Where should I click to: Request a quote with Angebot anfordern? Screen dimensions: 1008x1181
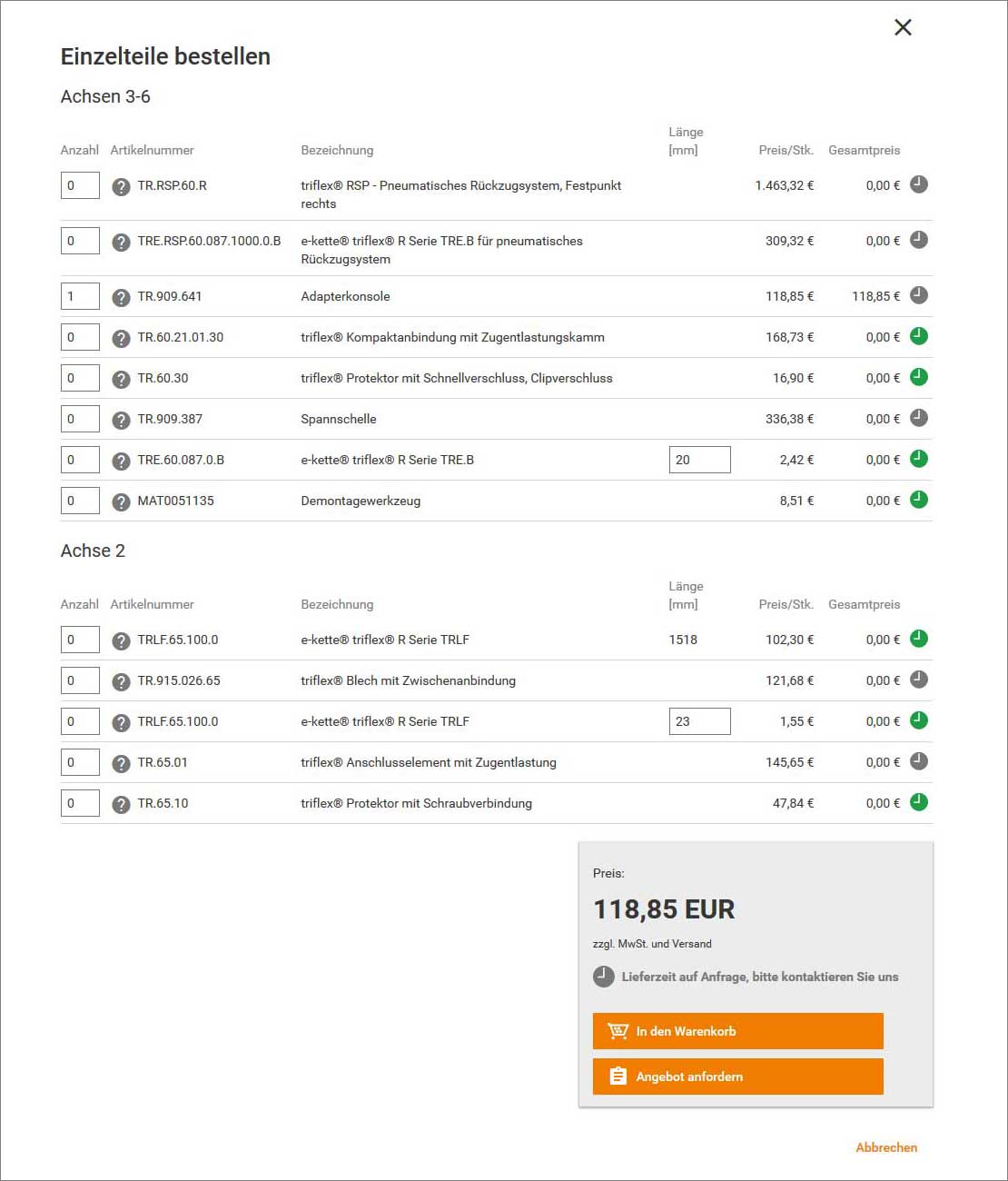click(x=737, y=1077)
